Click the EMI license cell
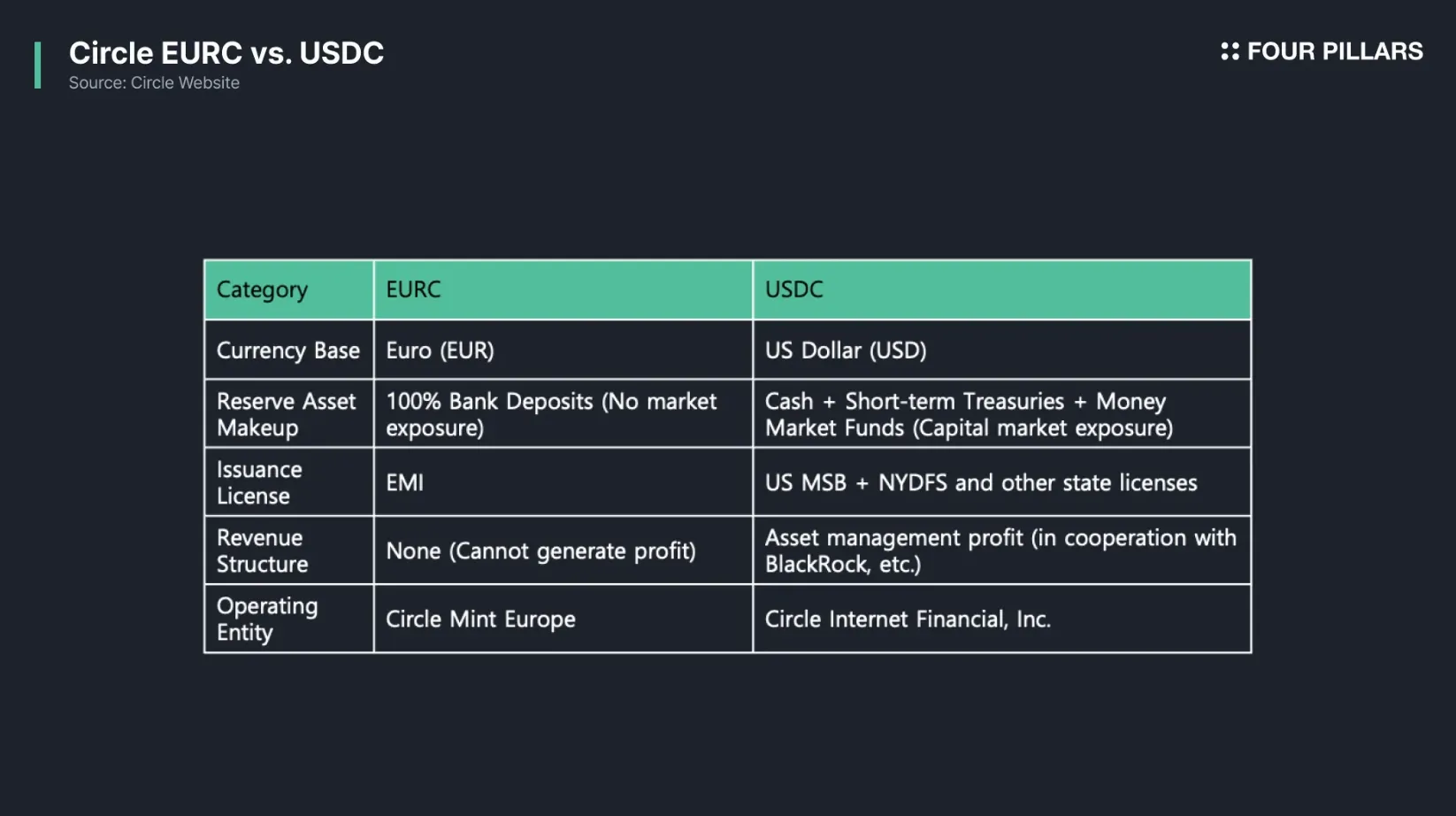Image resolution: width=1456 pixels, height=816 pixels. coord(563,482)
